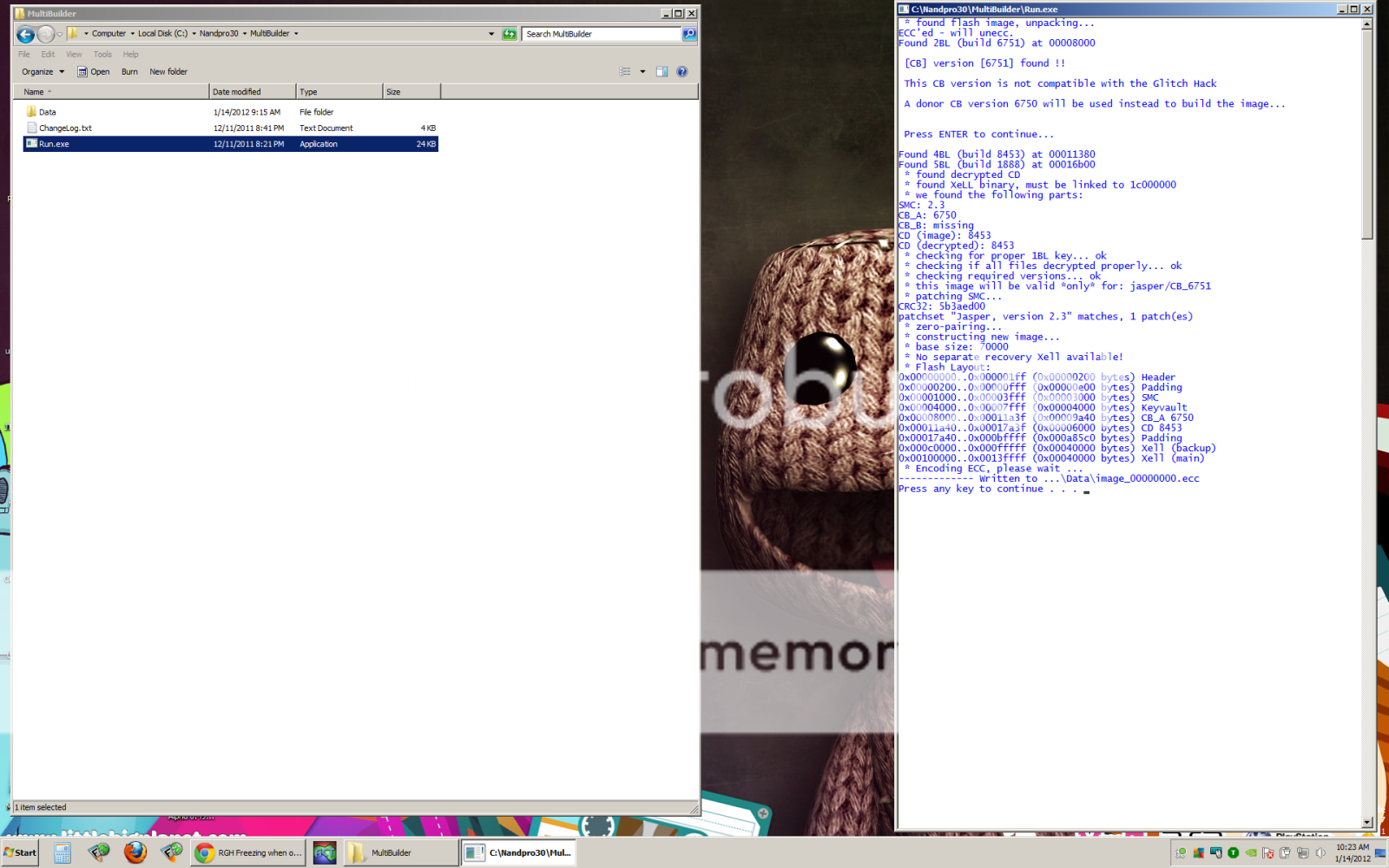Click the Back navigation arrow in Explorer
Image resolution: width=1389 pixels, height=868 pixels.
[x=25, y=34]
